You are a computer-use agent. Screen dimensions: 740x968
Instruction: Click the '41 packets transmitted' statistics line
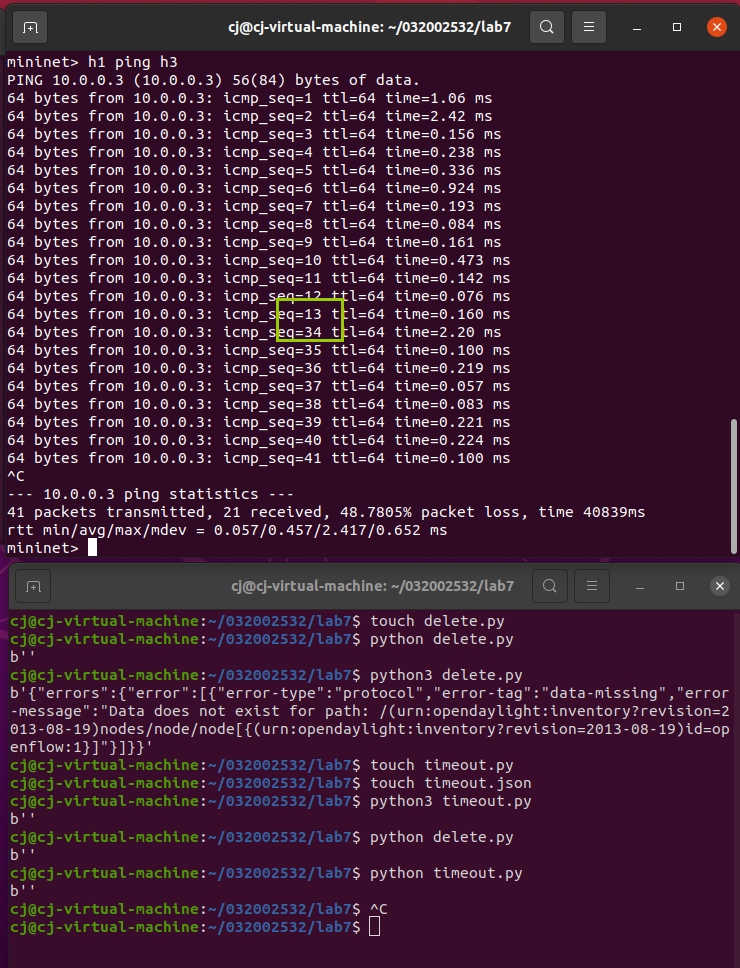pyautogui.click(x=326, y=512)
